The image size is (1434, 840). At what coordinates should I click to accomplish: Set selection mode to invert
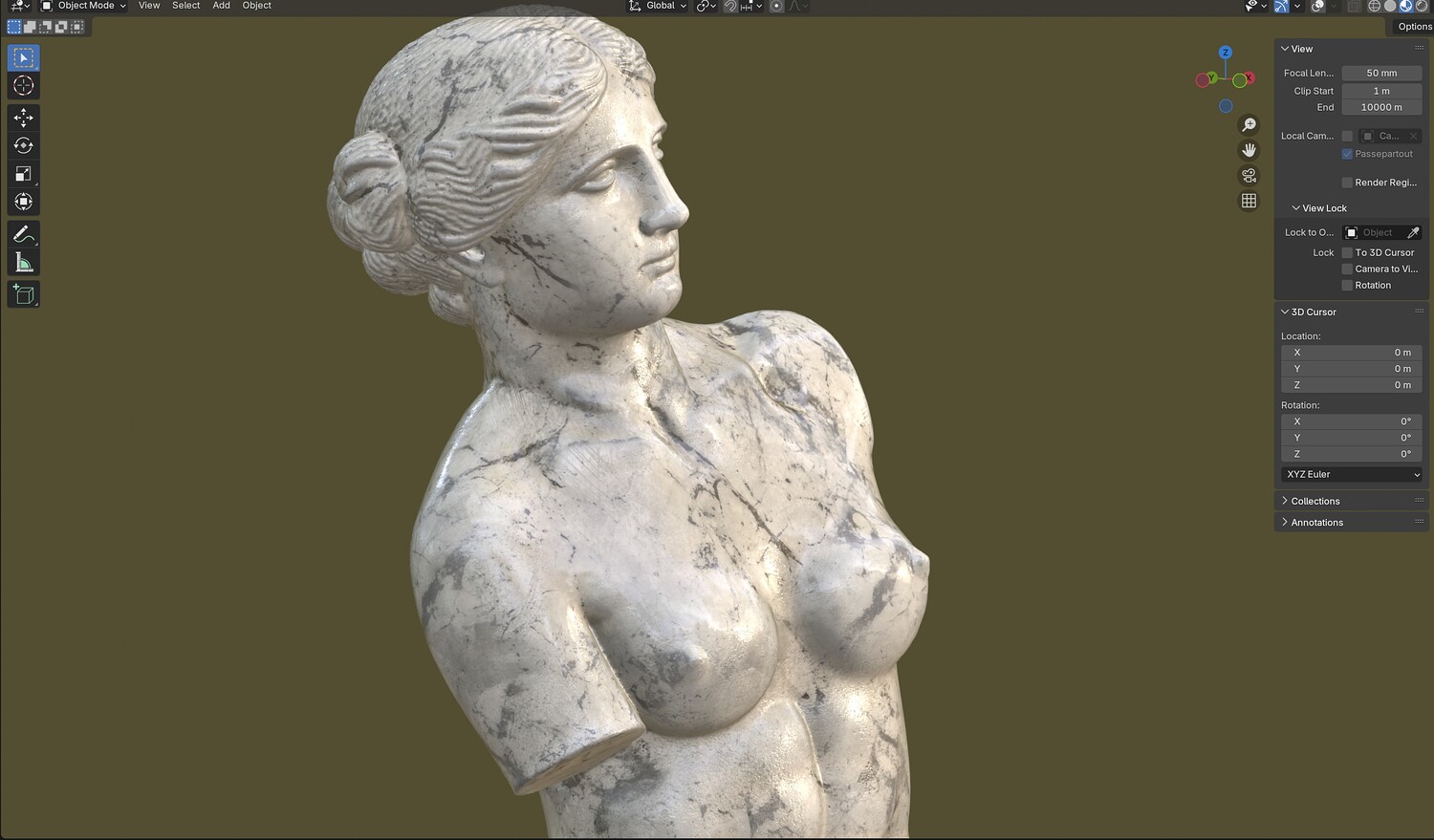(61, 27)
